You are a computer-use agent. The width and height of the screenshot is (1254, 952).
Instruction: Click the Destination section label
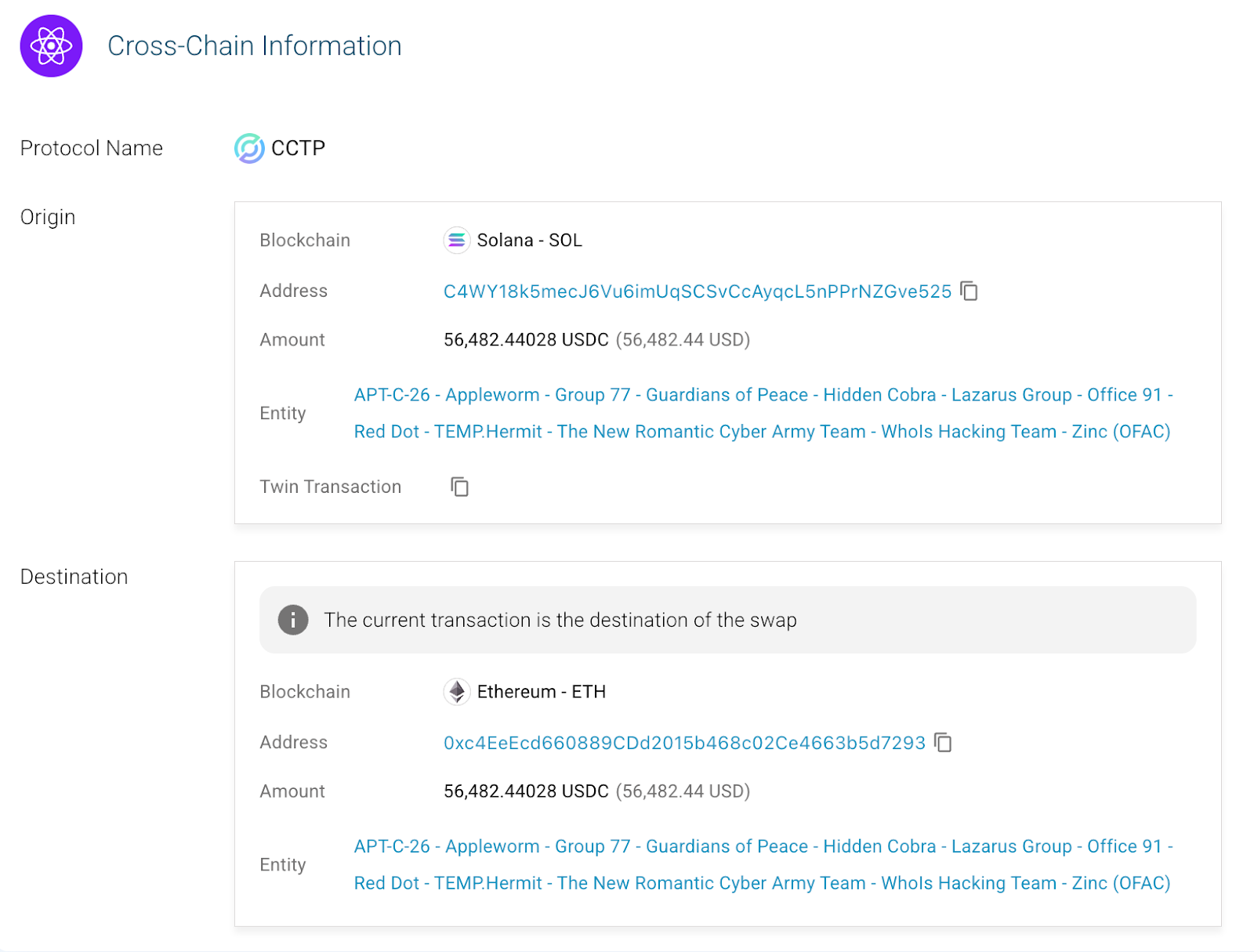pos(74,577)
